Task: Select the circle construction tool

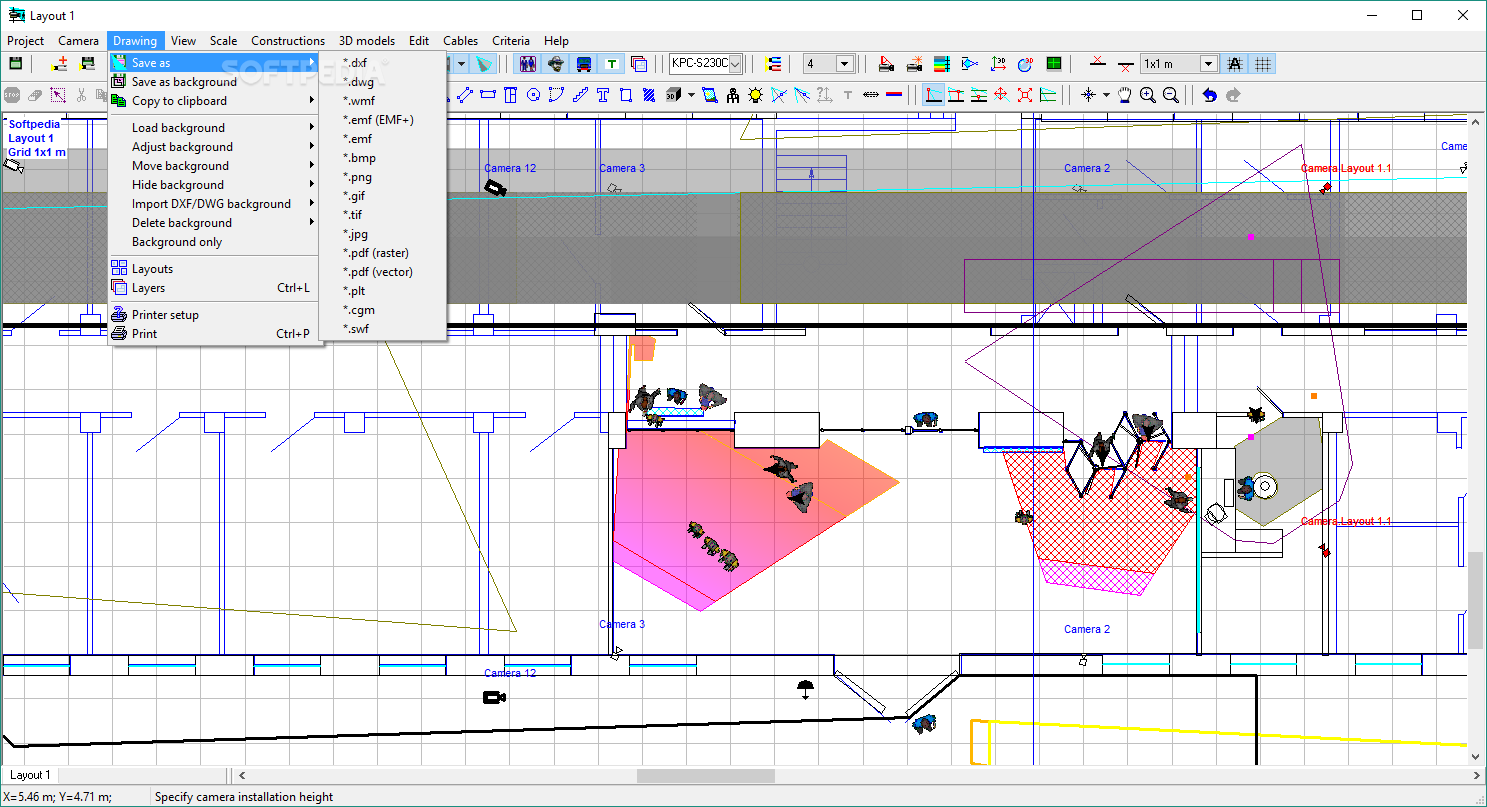Action: (534, 95)
